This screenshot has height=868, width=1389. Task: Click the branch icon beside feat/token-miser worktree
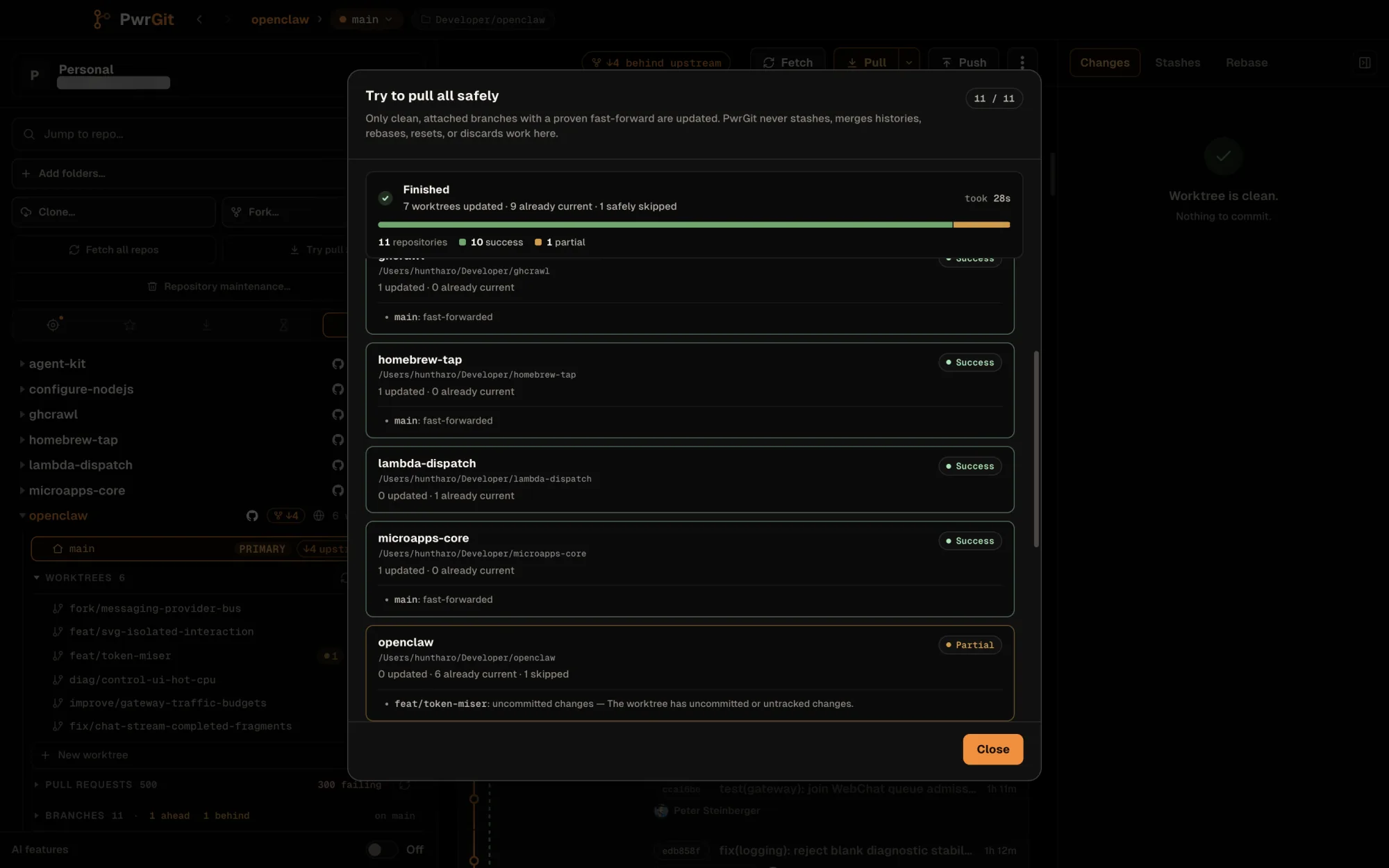(x=58, y=656)
